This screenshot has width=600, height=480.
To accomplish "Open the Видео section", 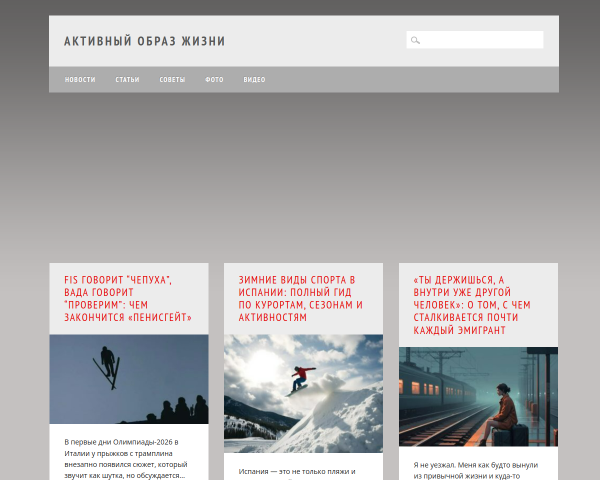I will [254, 80].
